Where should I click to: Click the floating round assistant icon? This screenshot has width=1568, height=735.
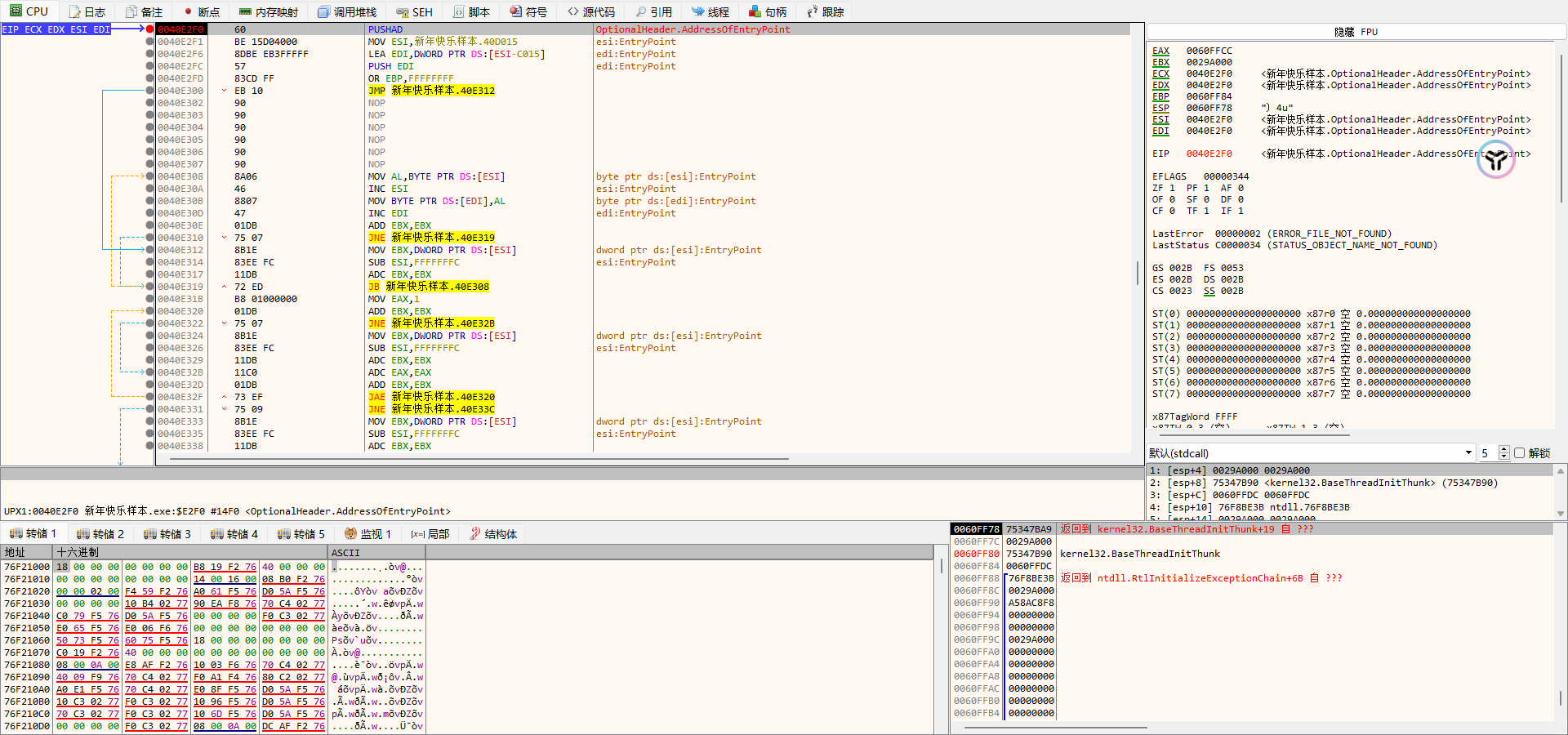1495,160
